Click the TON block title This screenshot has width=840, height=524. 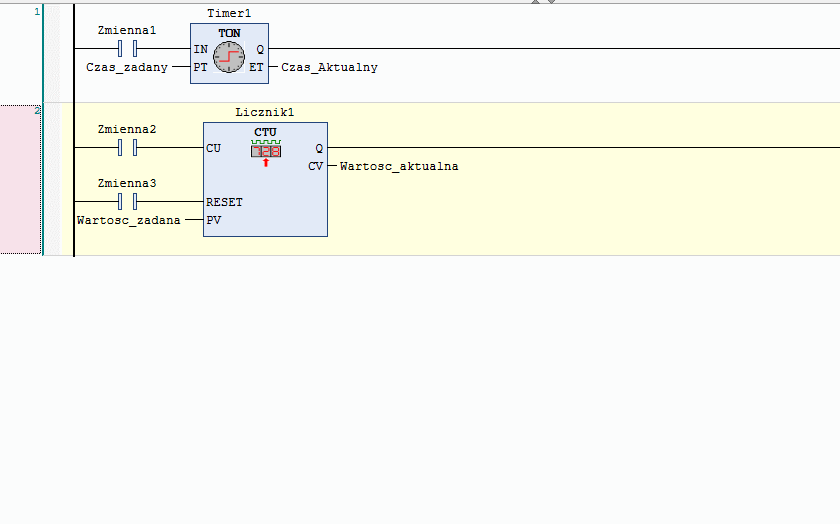click(x=229, y=33)
